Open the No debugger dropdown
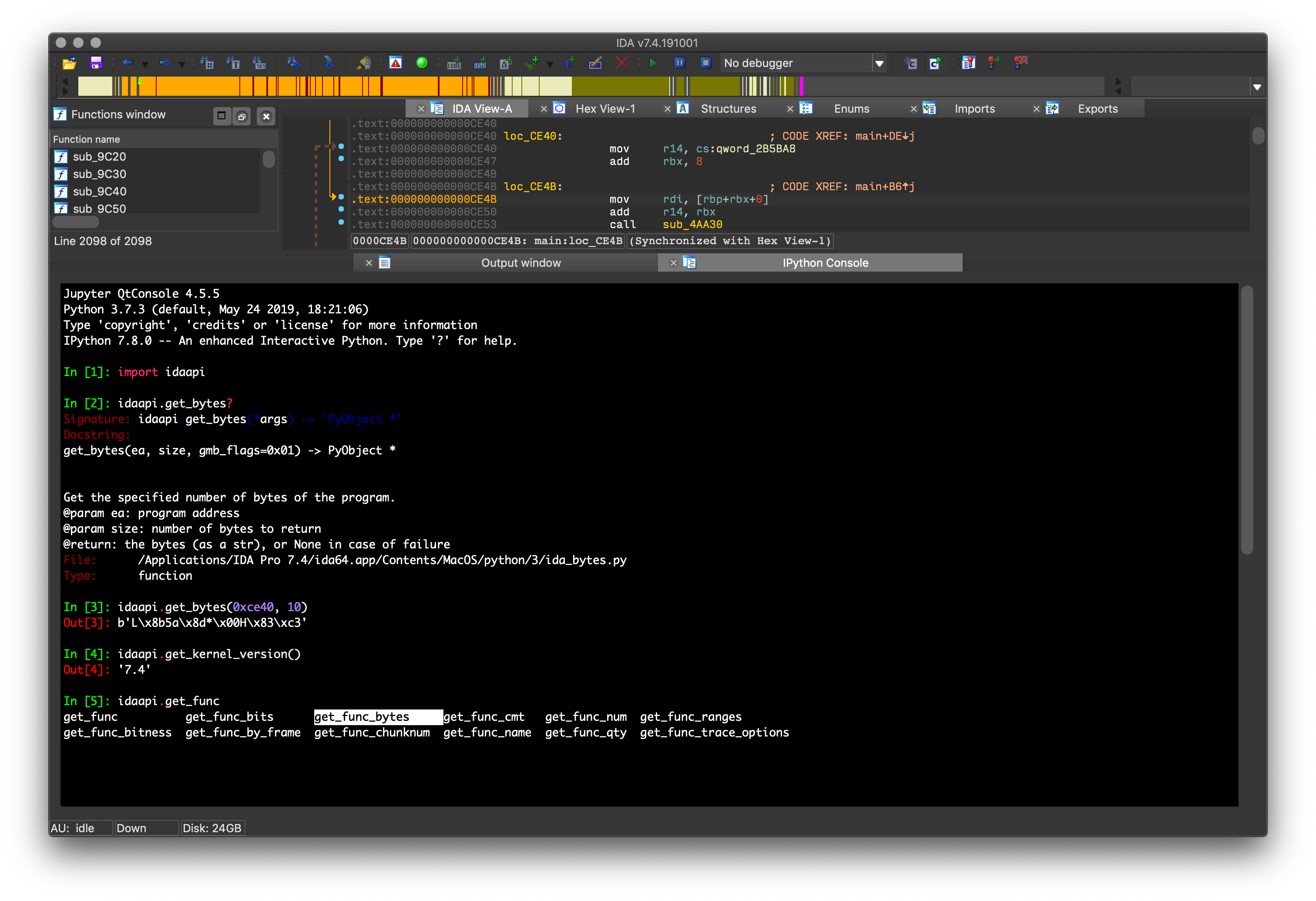Screen dimensions: 1316x901 pyautogui.click(x=879, y=64)
